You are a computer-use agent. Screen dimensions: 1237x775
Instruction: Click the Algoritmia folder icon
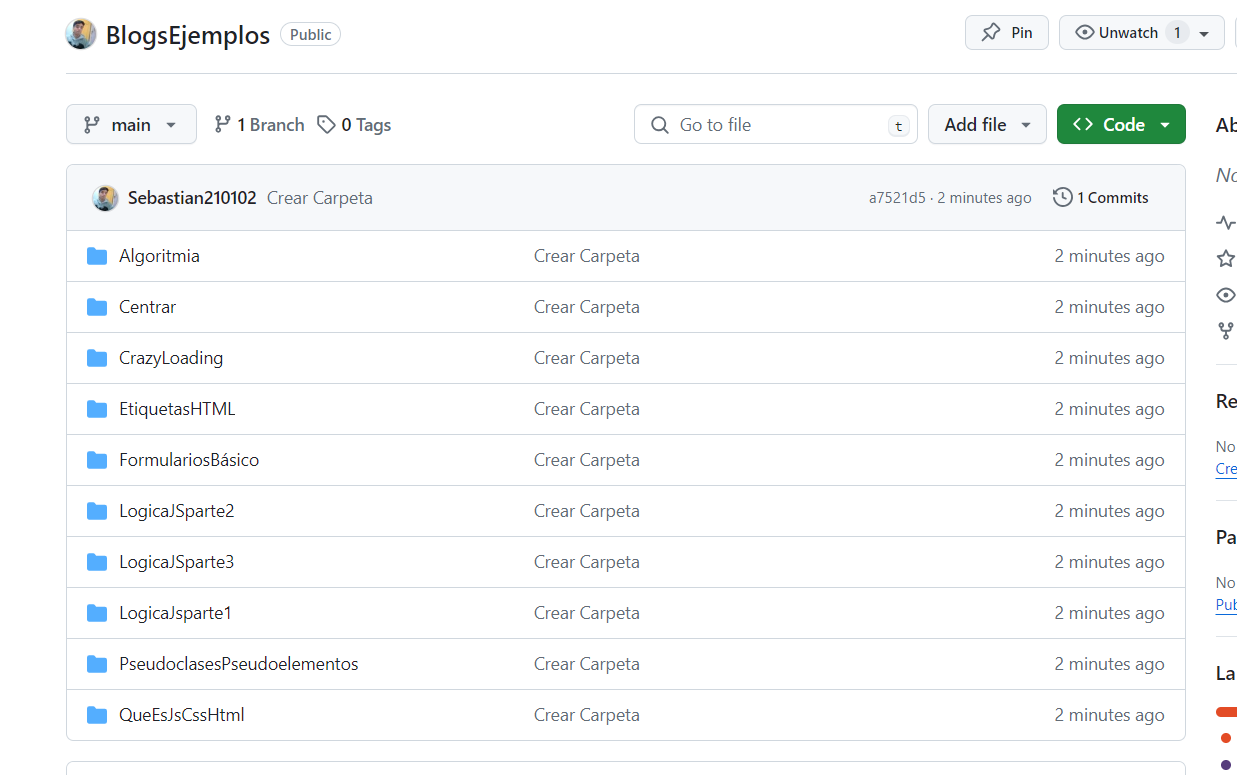[97, 256]
